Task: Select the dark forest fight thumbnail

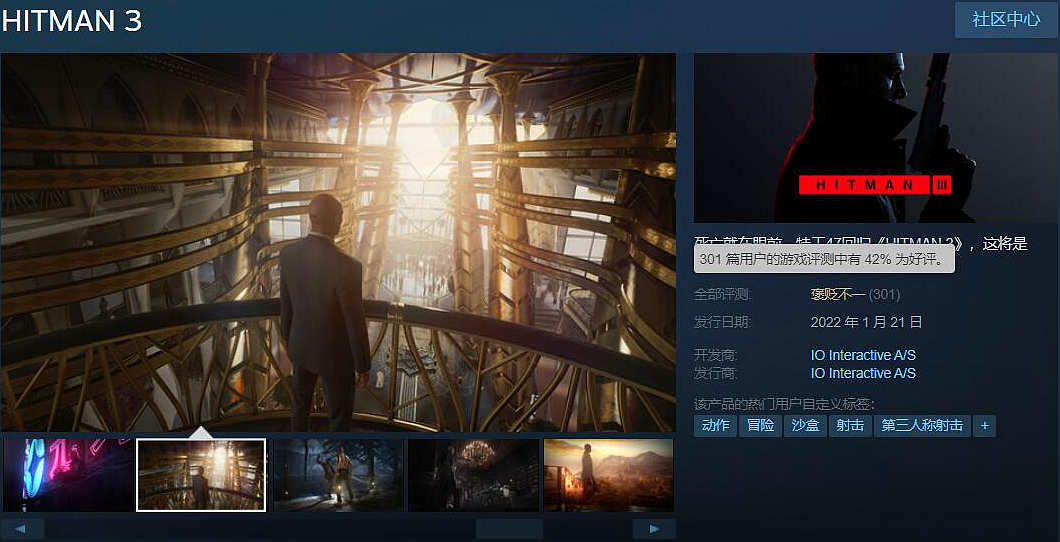Action: [x=339, y=475]
